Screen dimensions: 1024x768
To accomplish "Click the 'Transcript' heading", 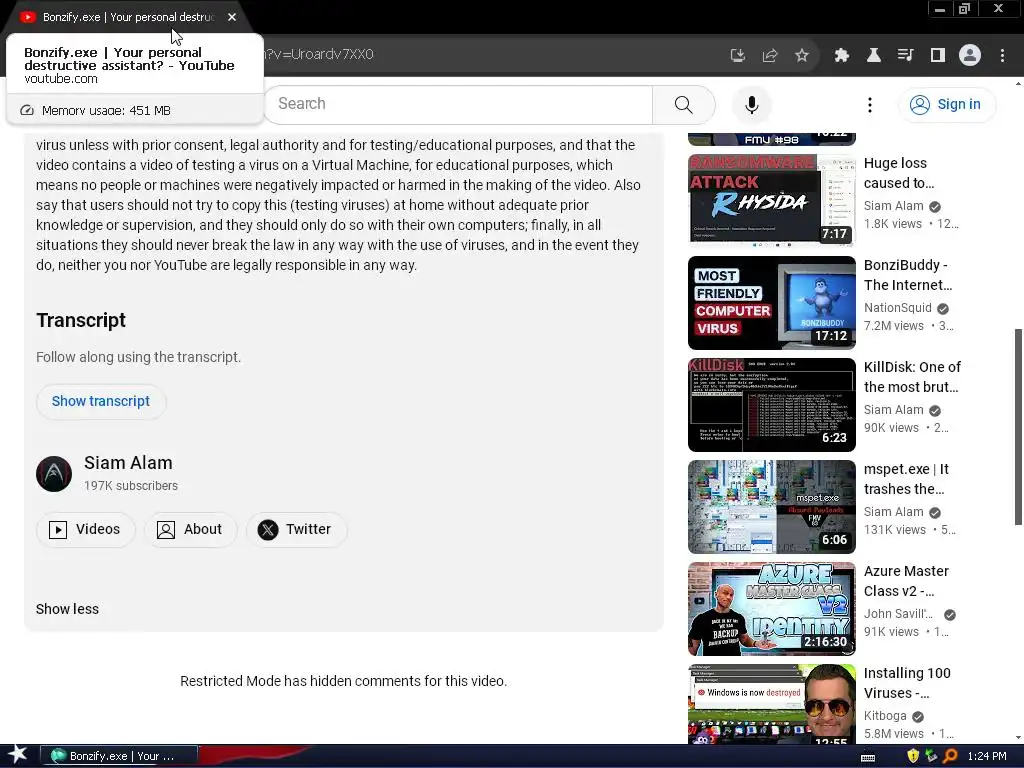I will click(81, 320).
